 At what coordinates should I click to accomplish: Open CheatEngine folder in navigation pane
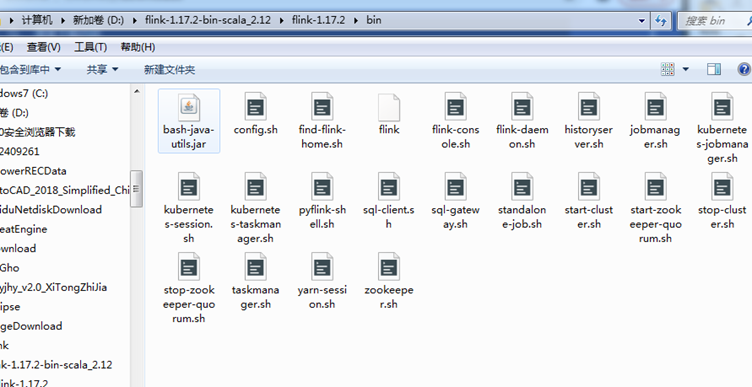coord(24,229)
